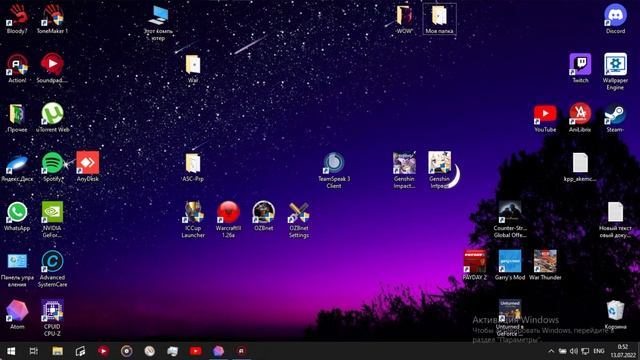Launch the WhatsApp desktop shortcut
Screen dimensions: 640x360
pyautogui.click(x=17, y=216)
